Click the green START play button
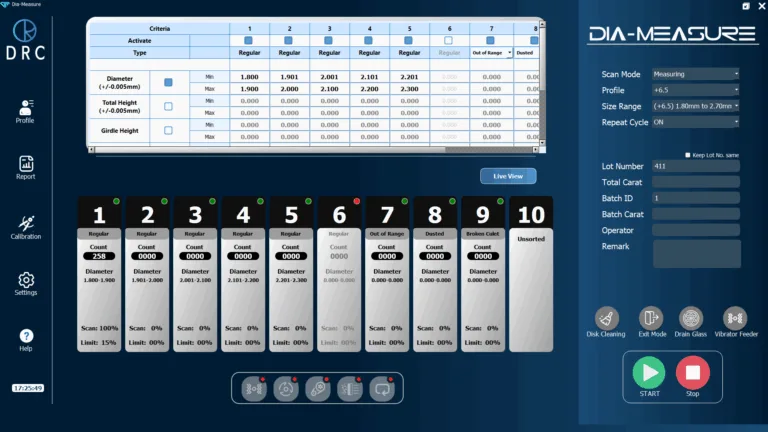The height and width of the screenshot is (432, 768). pos(649,373)
